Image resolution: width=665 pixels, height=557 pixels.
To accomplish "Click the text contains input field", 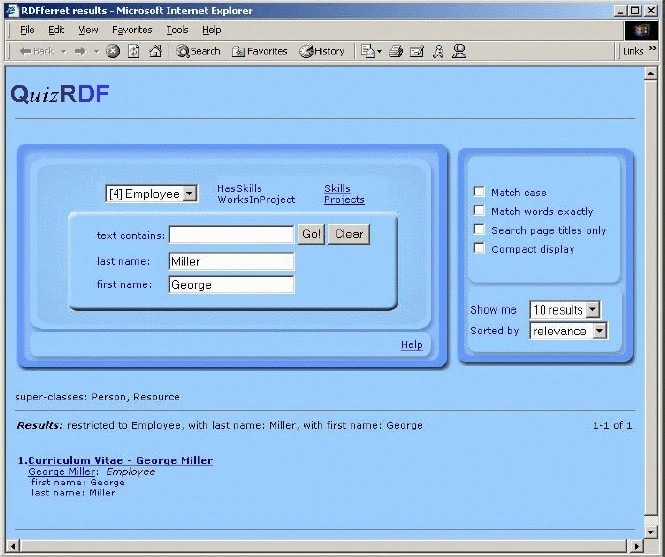I will coord(231,235).
